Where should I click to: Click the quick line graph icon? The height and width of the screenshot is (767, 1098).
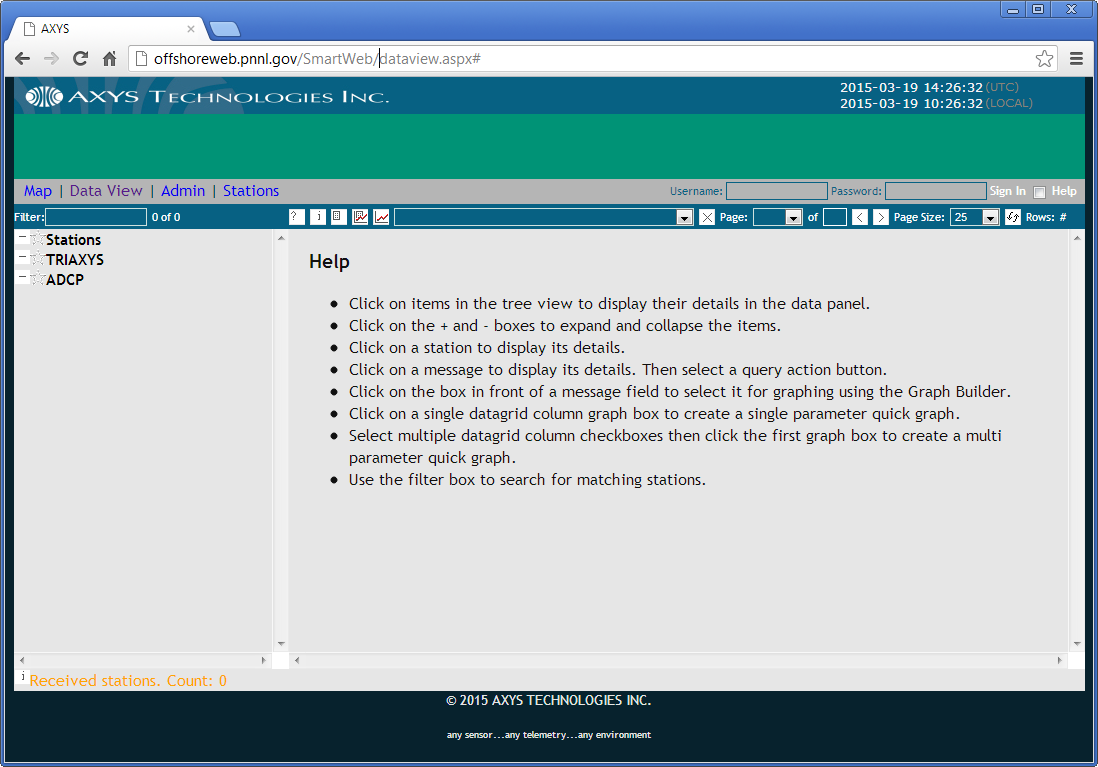click(382, 217)
